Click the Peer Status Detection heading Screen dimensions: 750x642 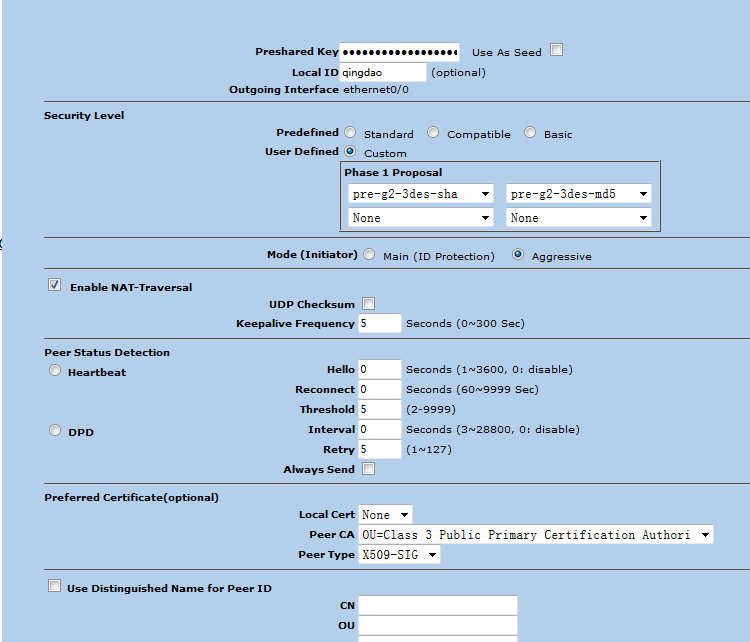[107, 352]
